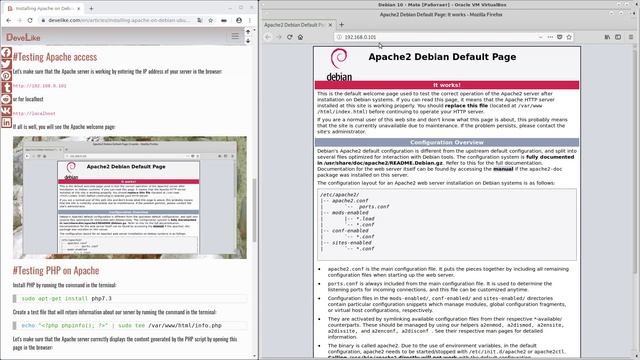The height and width of the screenshot is (360, 640).
Task: Click the Apache2 Debian Default Page title
Action: coord(442,57)
